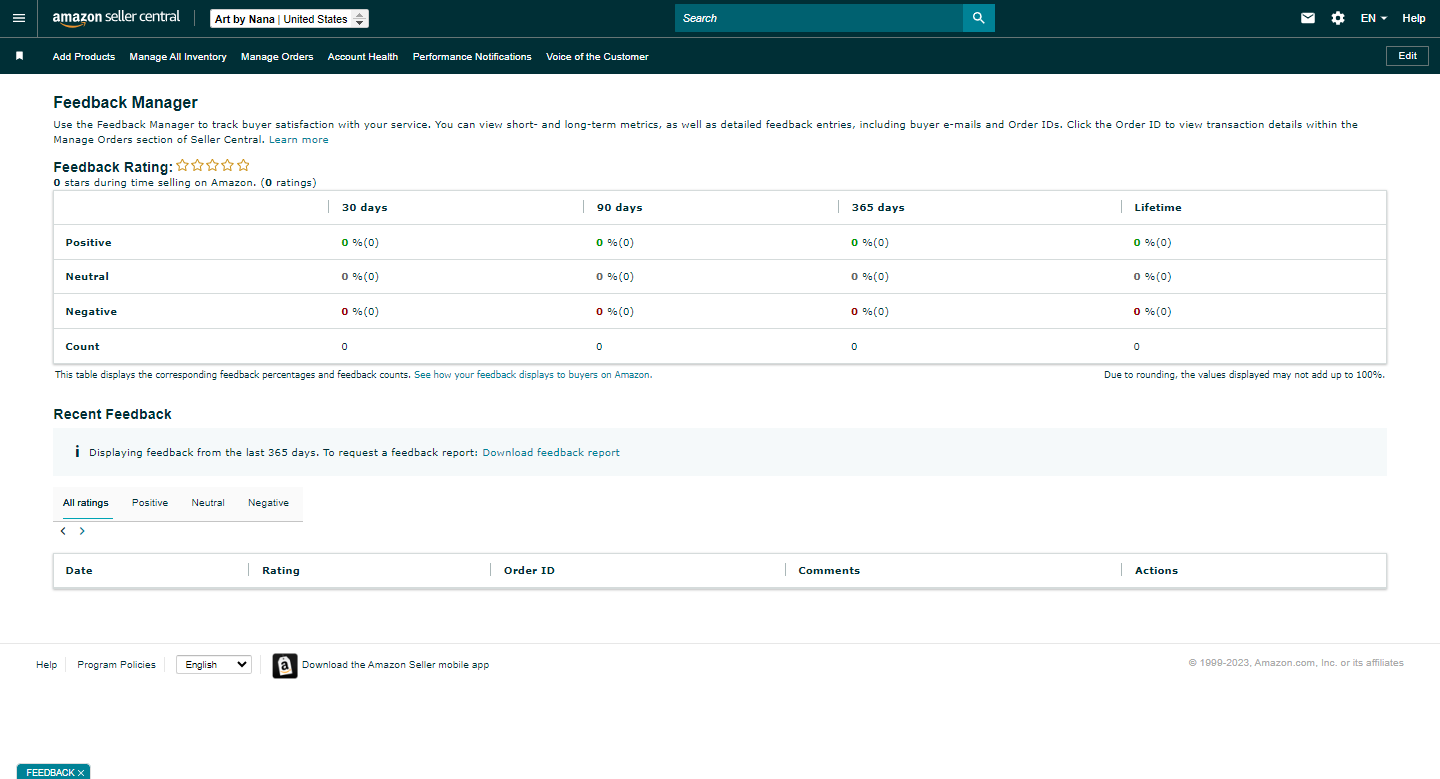This screenshot has width=1440, height=779.
Task: Click the 365 days column header
Action: point(878,208)
